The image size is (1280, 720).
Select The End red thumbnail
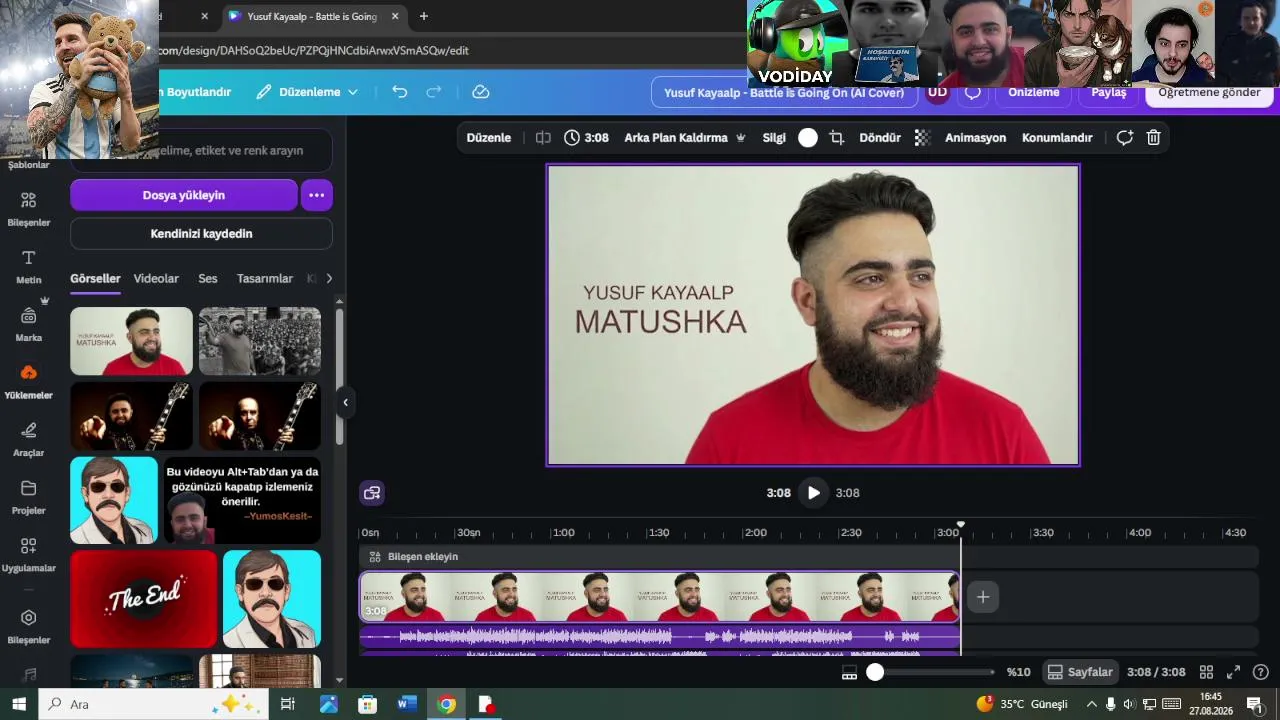(x=144, y=599)
